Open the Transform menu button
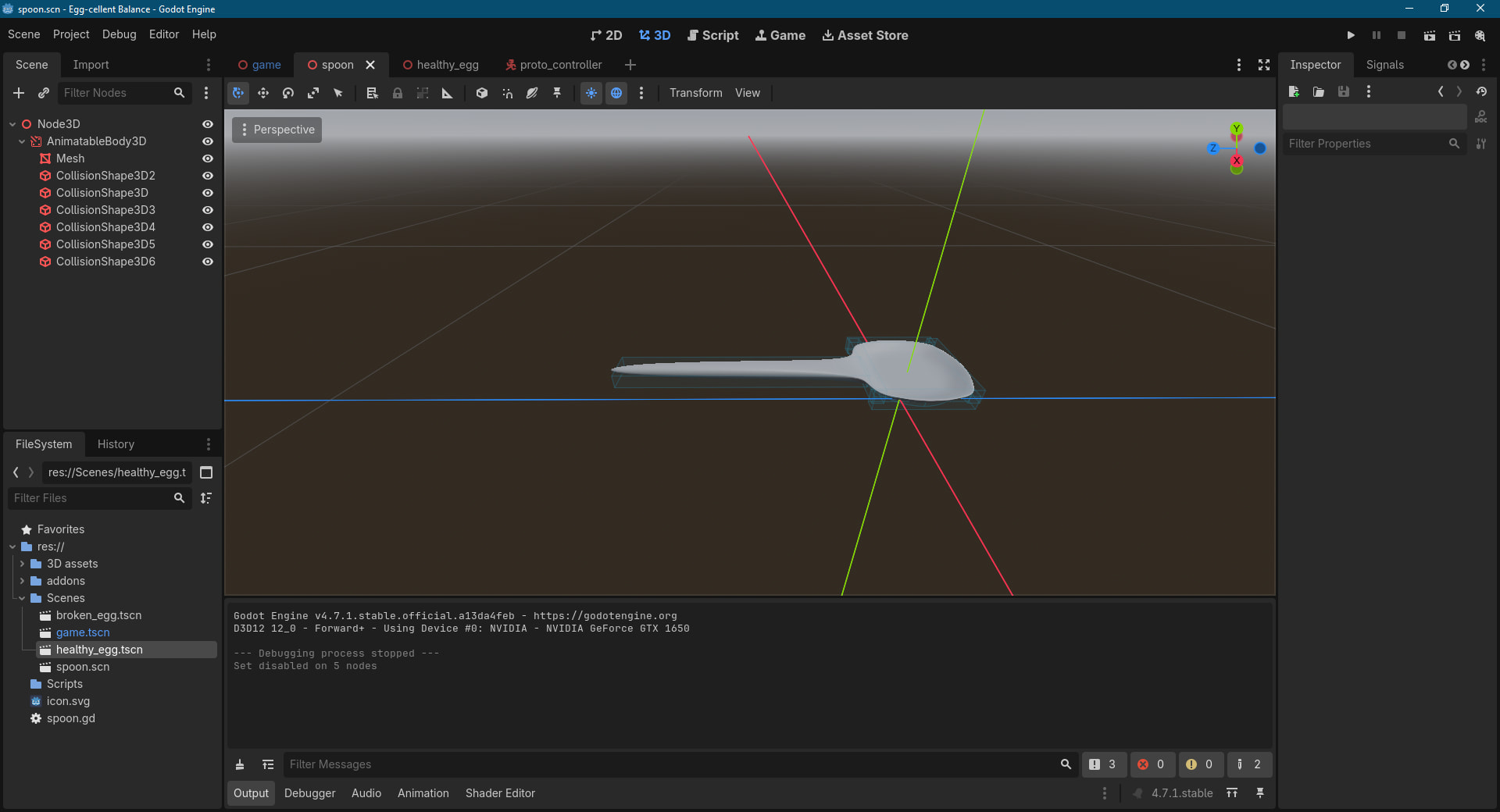This screenshot has width=1500, height=812. pos(695,93)
